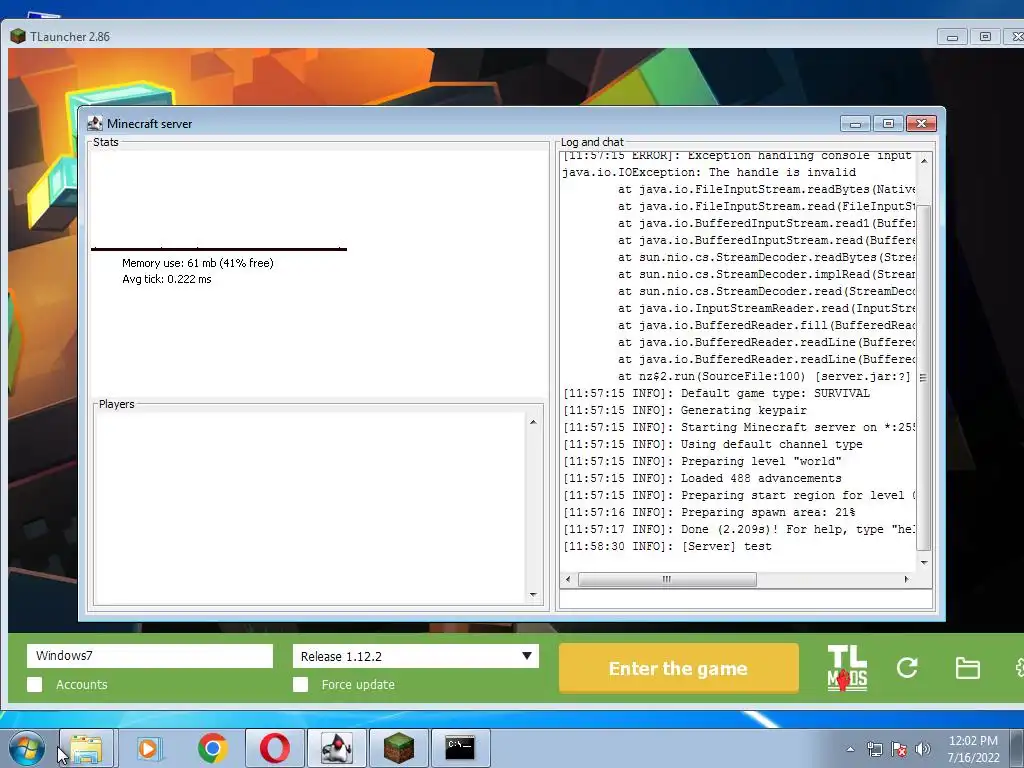Open the Release 1.12.2 version dropdown
Screen dimensions: 1024x768
416,656
